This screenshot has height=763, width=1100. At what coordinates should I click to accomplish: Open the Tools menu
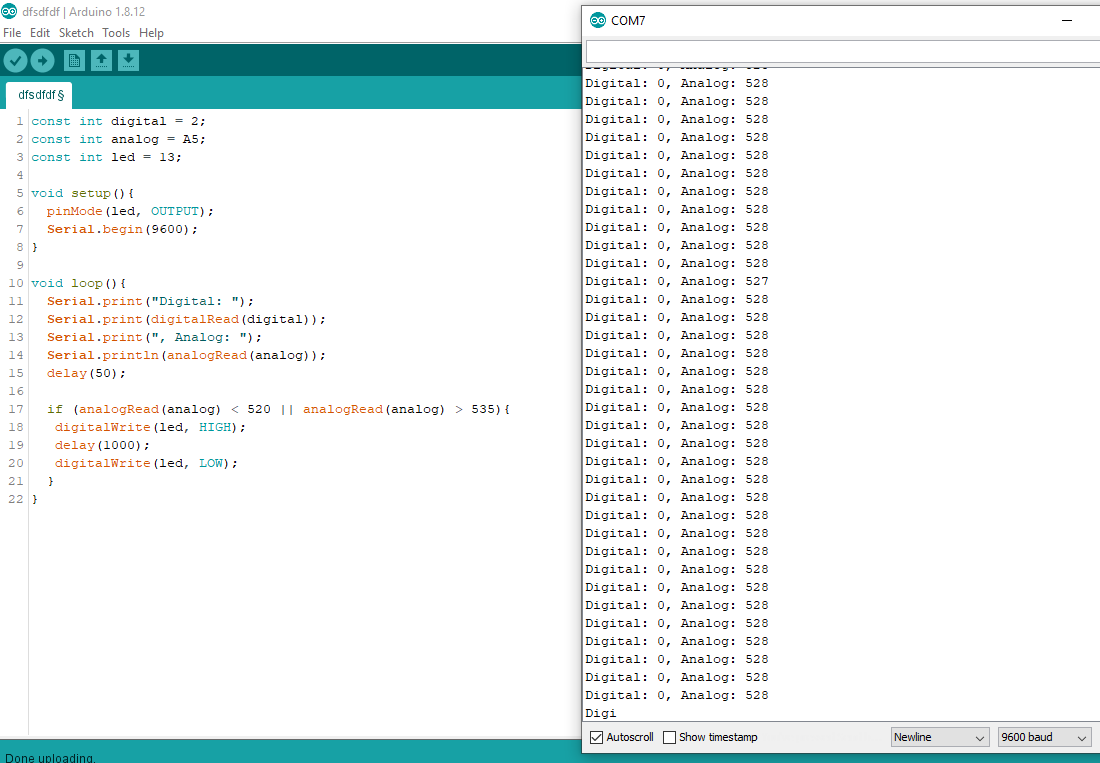point(116,33)
